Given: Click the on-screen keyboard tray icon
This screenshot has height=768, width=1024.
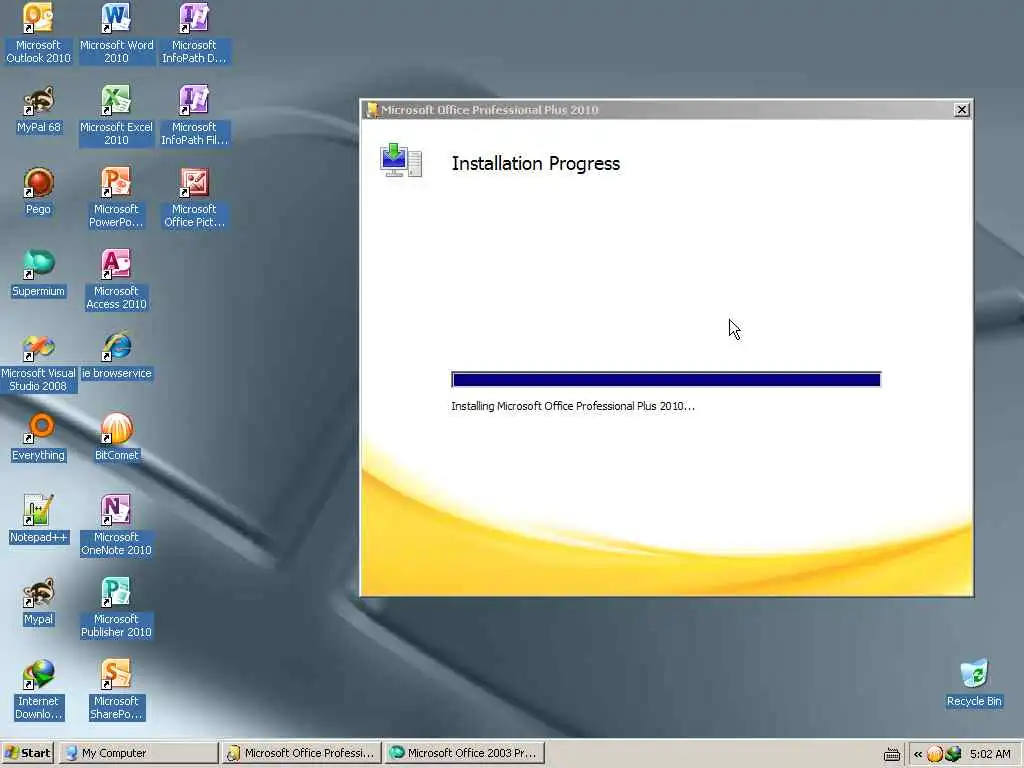Looking at the screenshot, I should pyautogui.click(x=891, y=754).
